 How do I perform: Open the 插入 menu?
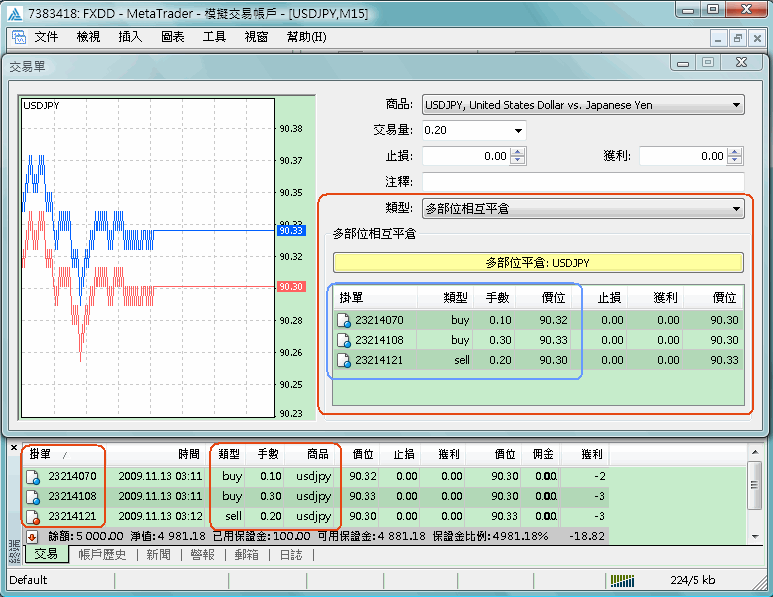130,37
